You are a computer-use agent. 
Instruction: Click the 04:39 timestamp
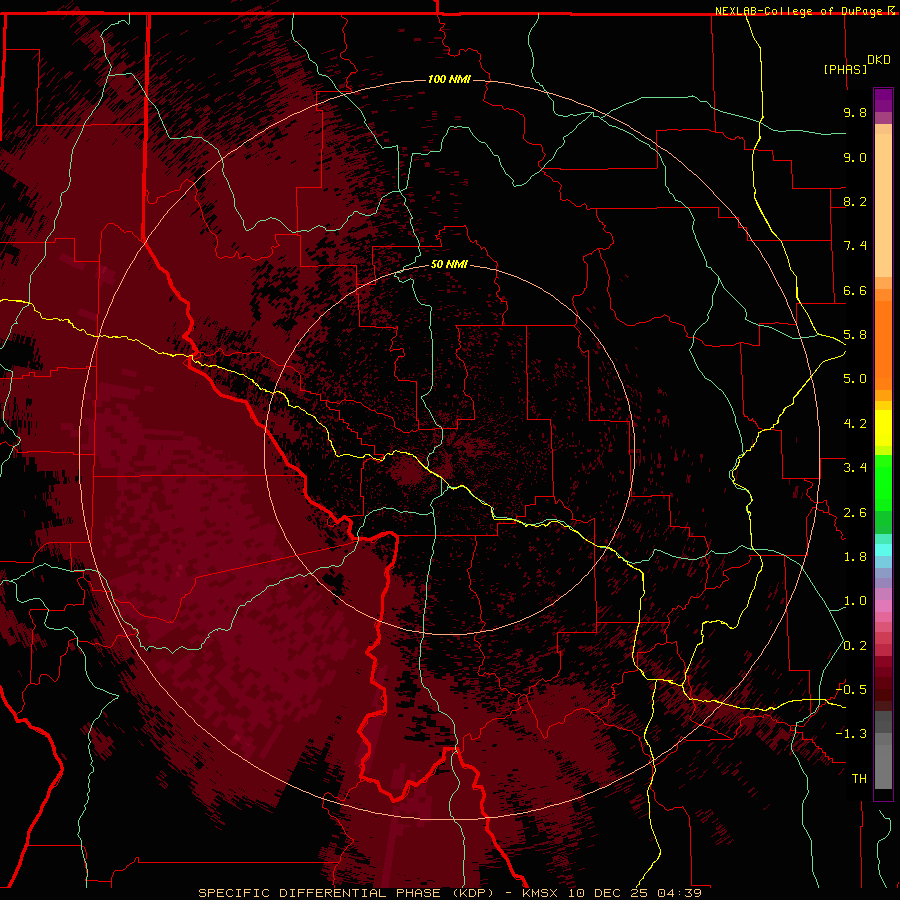tap(679, 893)
